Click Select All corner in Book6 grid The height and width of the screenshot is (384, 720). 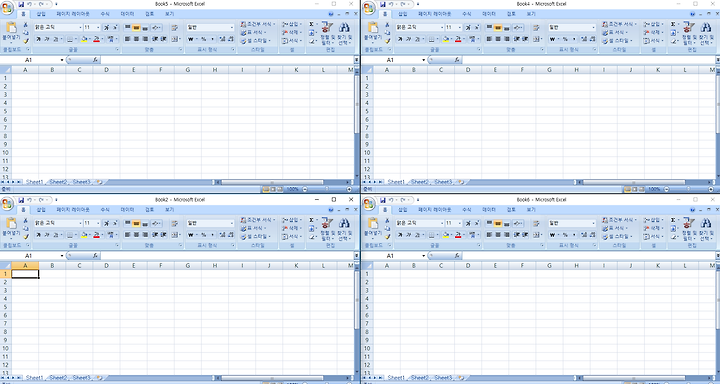pos(367,265)
